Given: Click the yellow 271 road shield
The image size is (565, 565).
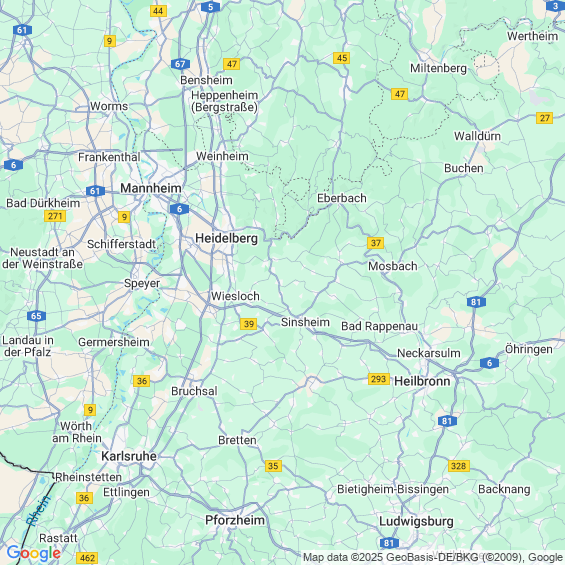Looking at the screenshot, I should tap(55, 216).
